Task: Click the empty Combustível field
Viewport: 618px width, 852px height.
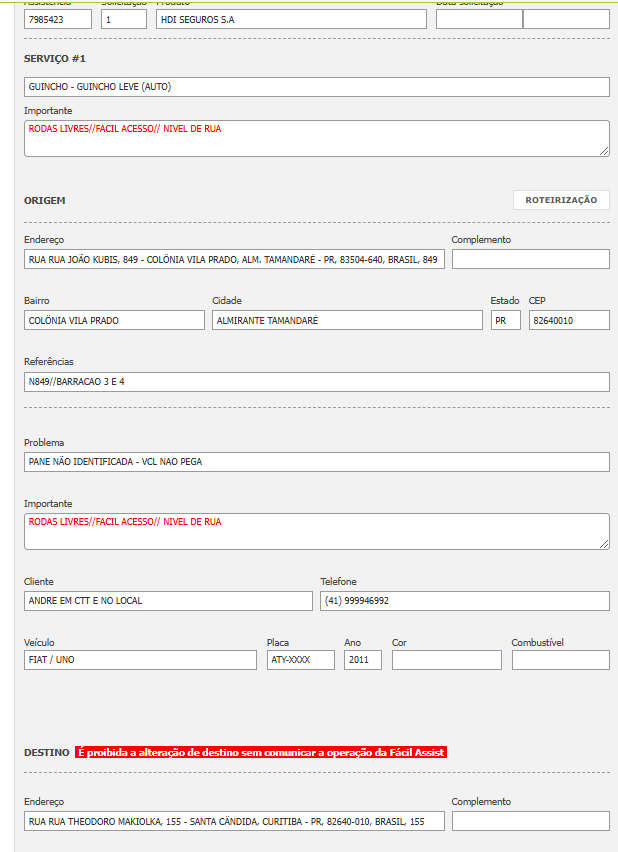Action: coord(560,660)
